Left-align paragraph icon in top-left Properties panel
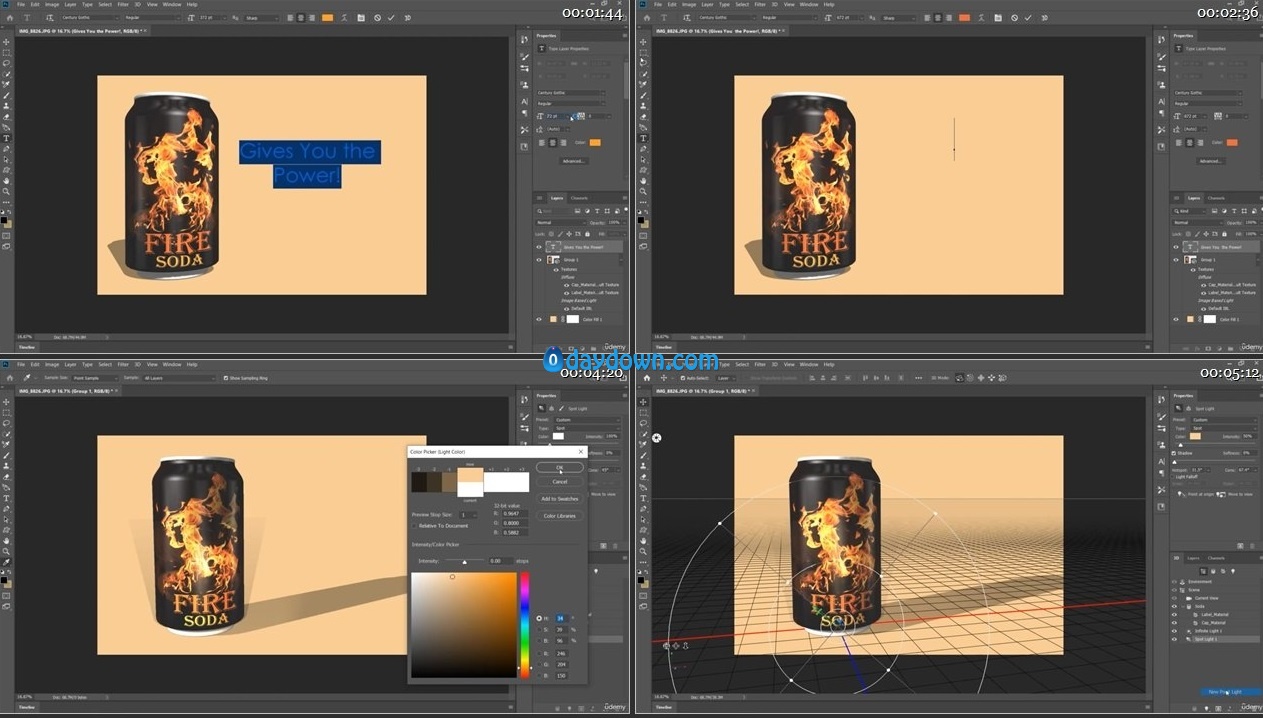Viewport: 1263px width, 718px height. [542, 142]
